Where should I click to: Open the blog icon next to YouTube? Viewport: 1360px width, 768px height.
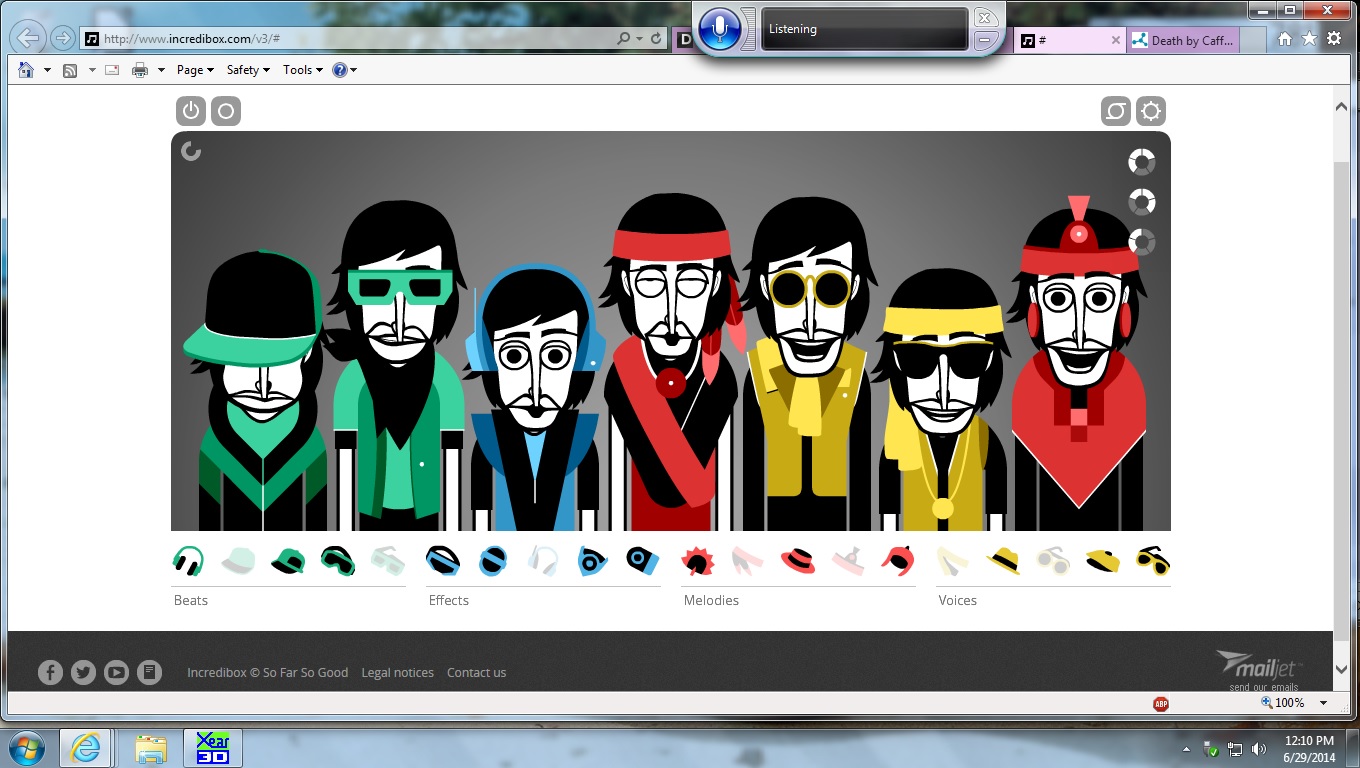149,672
